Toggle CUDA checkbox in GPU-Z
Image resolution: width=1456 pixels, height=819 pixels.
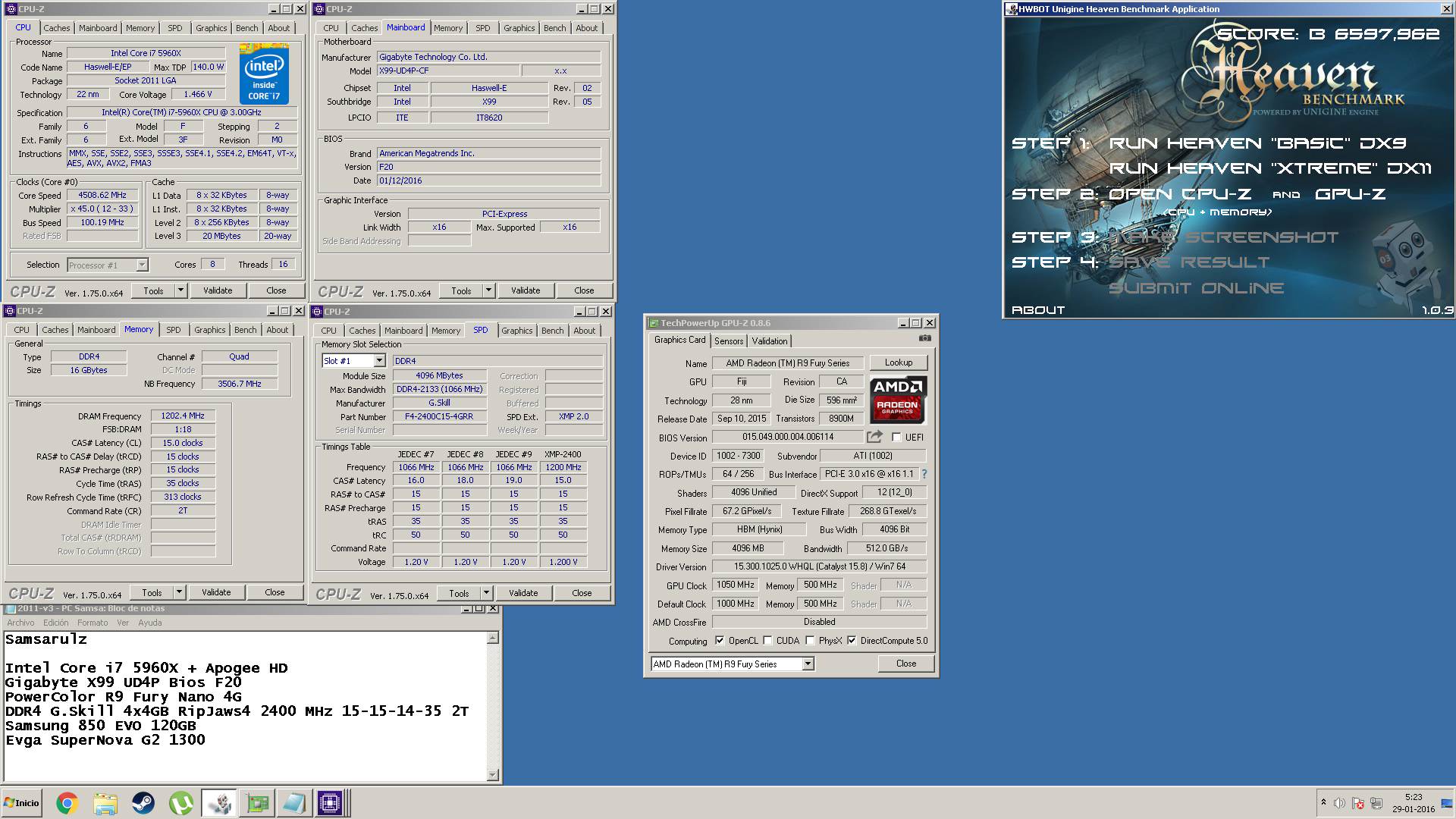pyautogui.click(x=767, y=641)
